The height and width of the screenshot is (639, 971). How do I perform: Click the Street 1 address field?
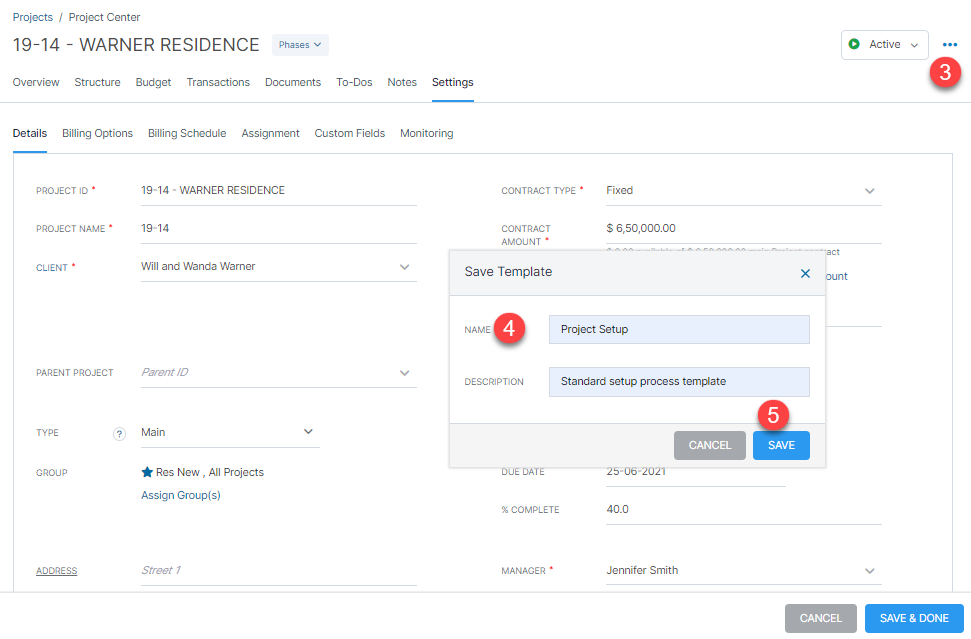pyautogui.click(x=279, y=570)
